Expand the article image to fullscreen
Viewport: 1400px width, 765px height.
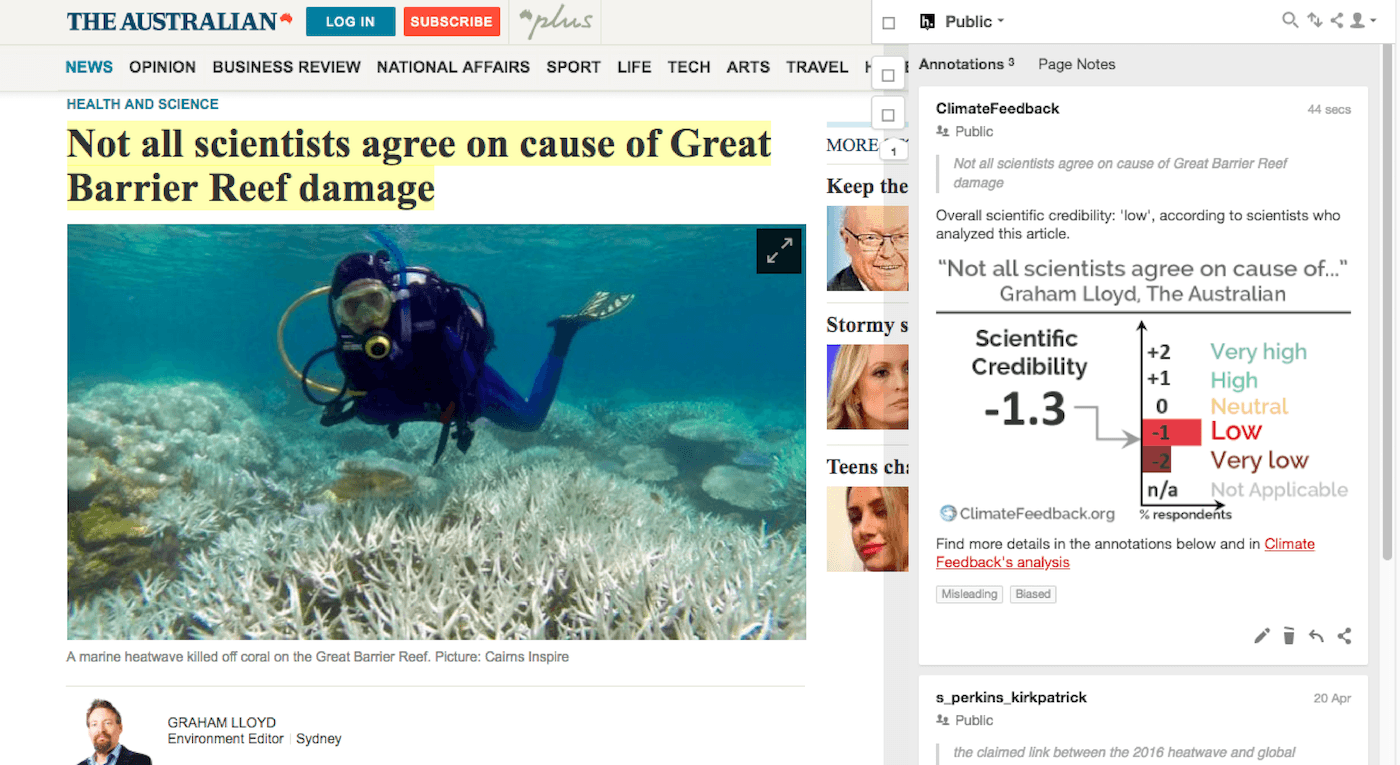point(778,250)
